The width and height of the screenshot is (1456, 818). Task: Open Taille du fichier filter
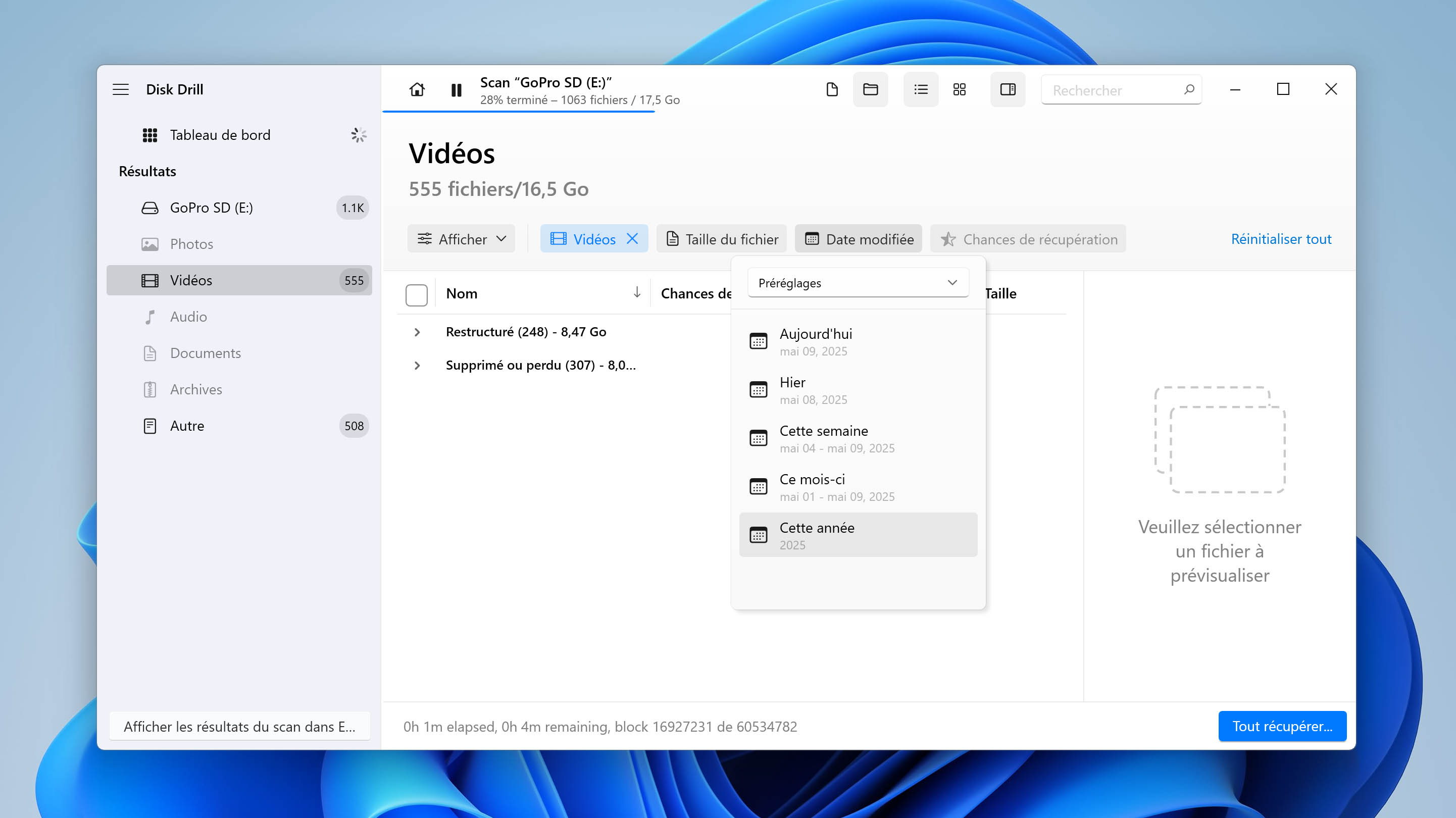tap(722, 239)
